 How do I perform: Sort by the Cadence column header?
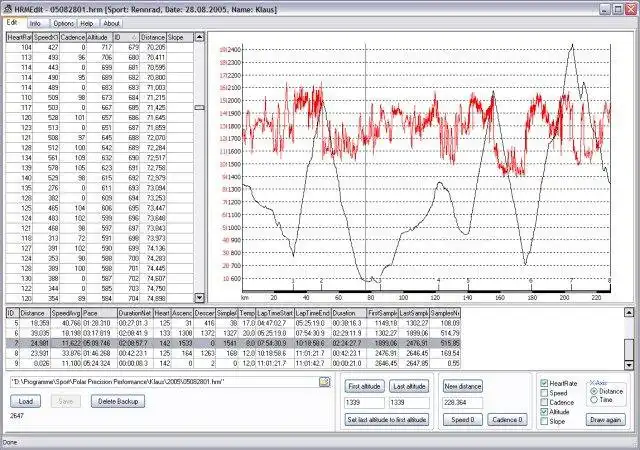72,37
